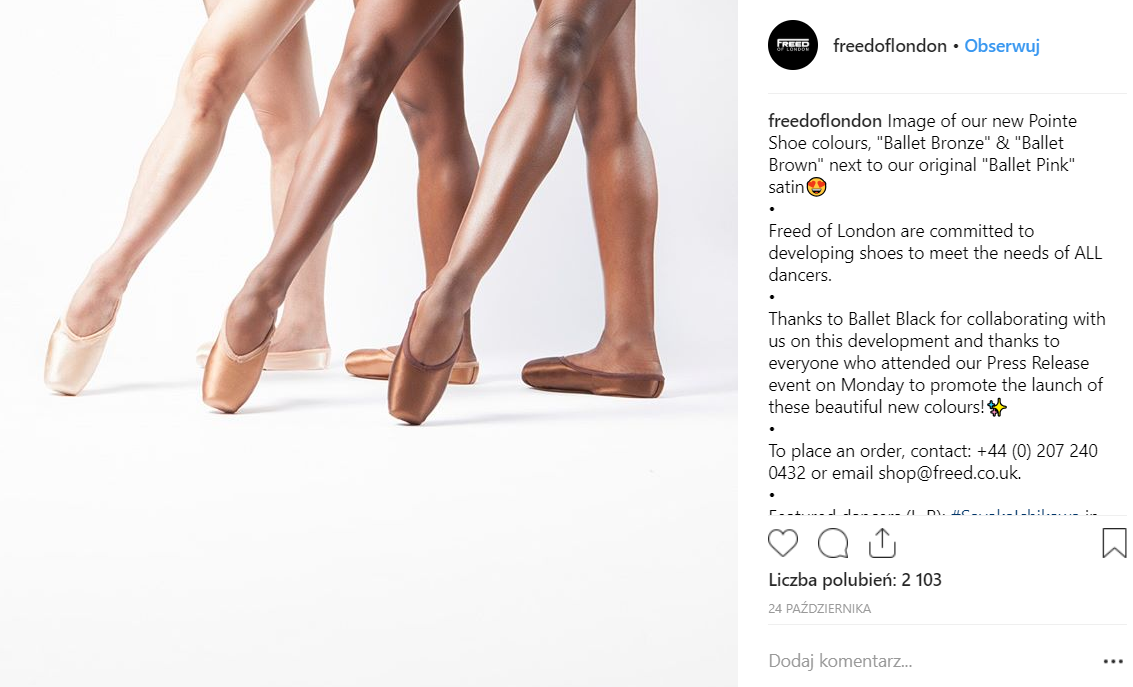Open the Freed of London profile avatar
The image size is (1133, 687).
point(793,45)
